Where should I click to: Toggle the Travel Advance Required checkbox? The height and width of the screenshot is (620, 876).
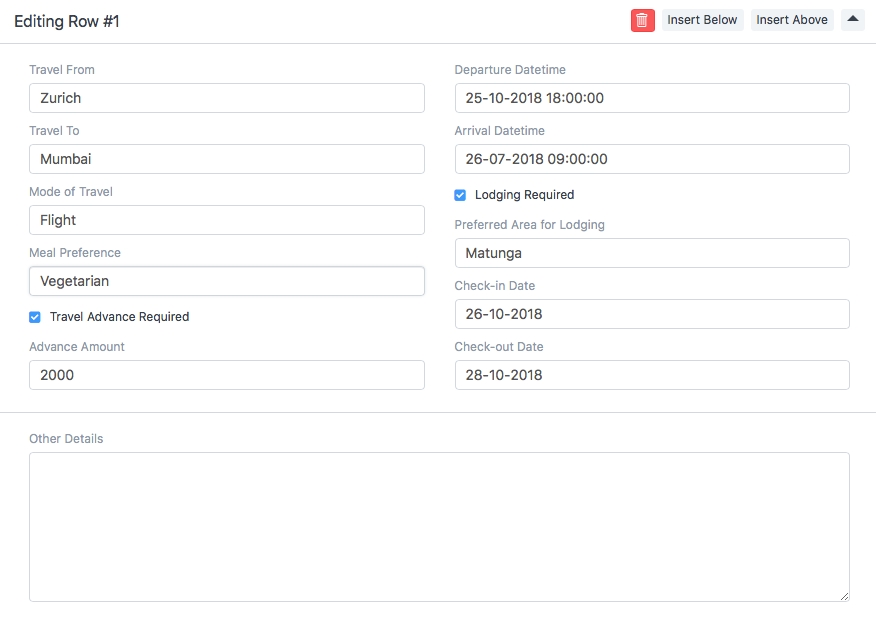click(35, 317)
